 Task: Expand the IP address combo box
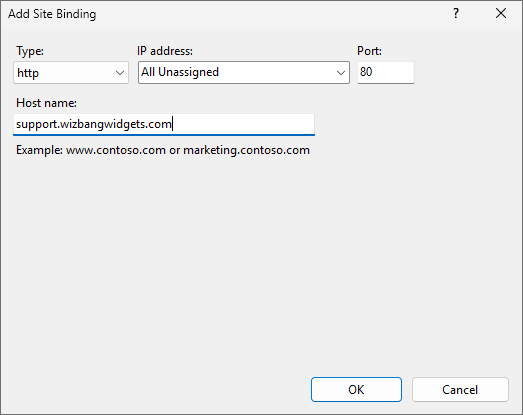(x=243, y=72)
